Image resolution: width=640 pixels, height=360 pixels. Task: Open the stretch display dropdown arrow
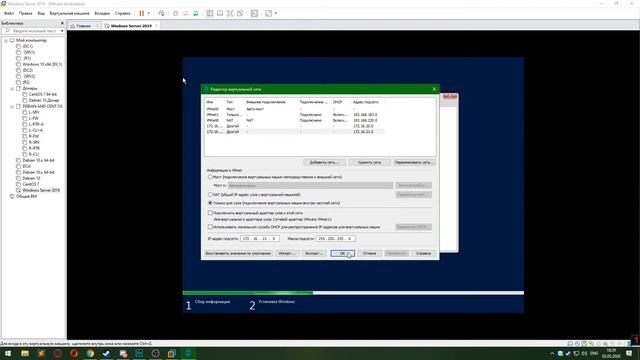point(276,13)
